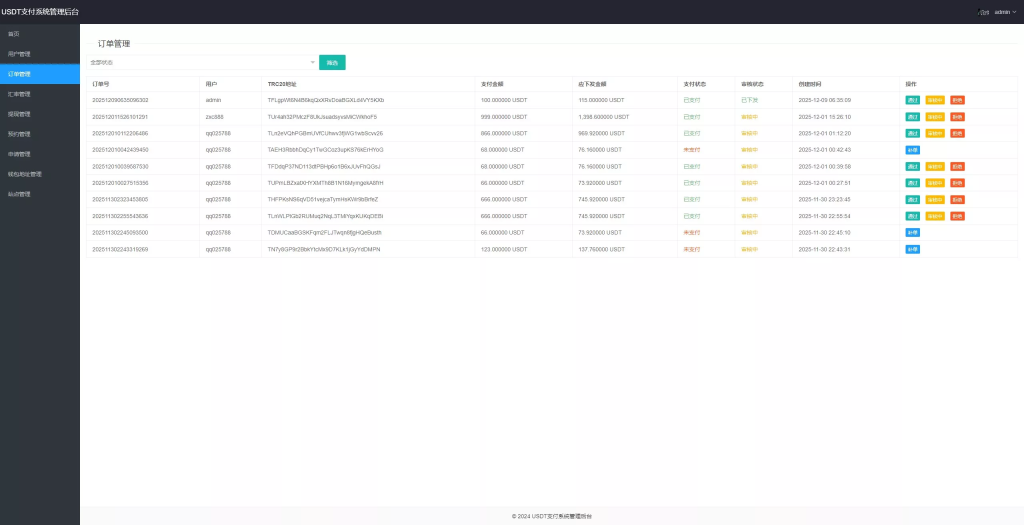The height and width of the screenshot is (525, 1024).
Task: Click 审核中 for order 202512010112206486
Action: point(935,133)
